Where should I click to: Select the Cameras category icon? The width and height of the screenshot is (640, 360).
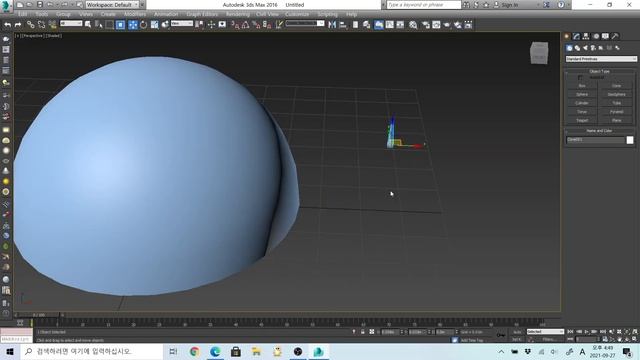point(593,48)
